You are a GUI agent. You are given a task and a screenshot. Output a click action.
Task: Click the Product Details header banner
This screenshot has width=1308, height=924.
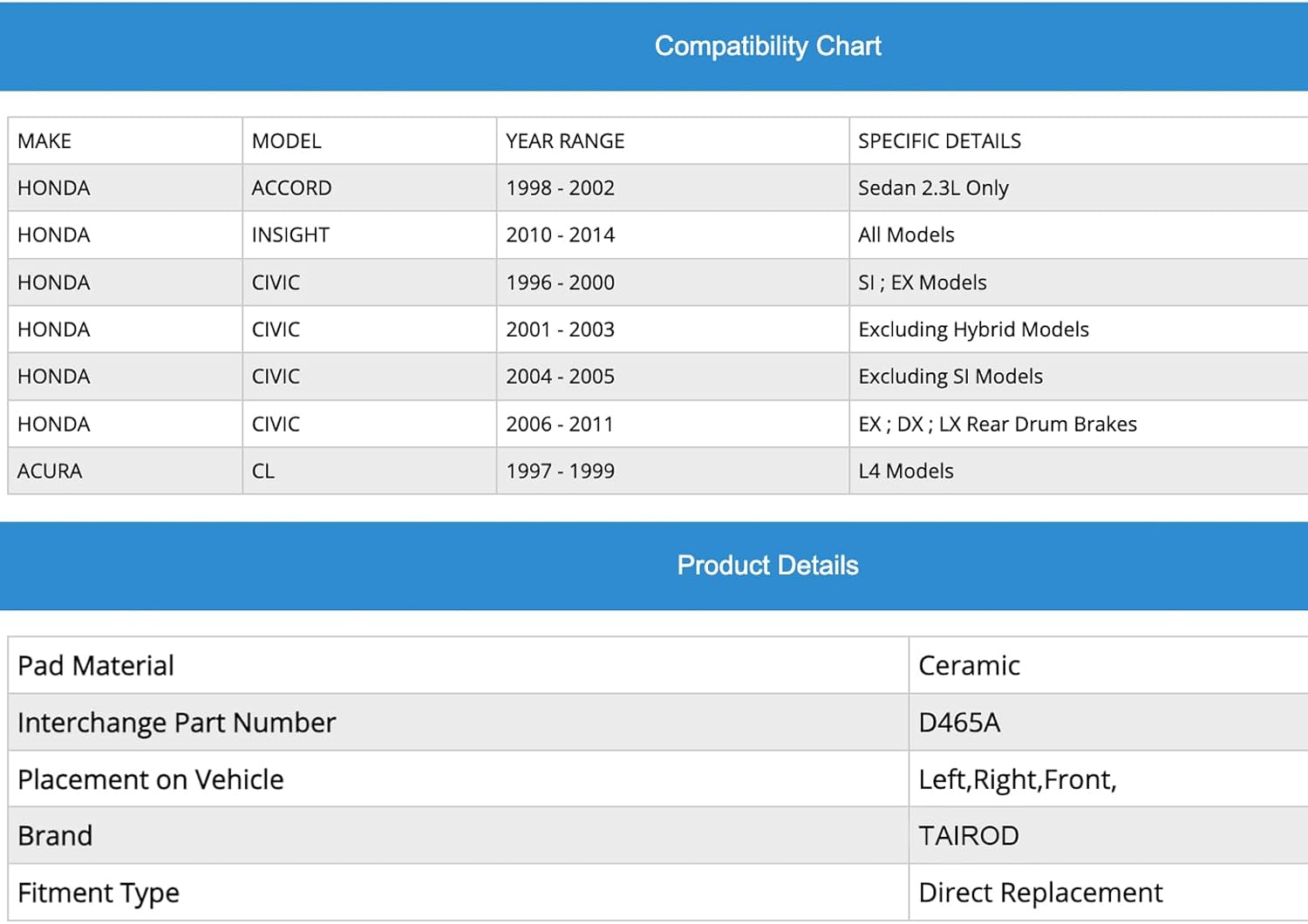click(x=767, y=566)
